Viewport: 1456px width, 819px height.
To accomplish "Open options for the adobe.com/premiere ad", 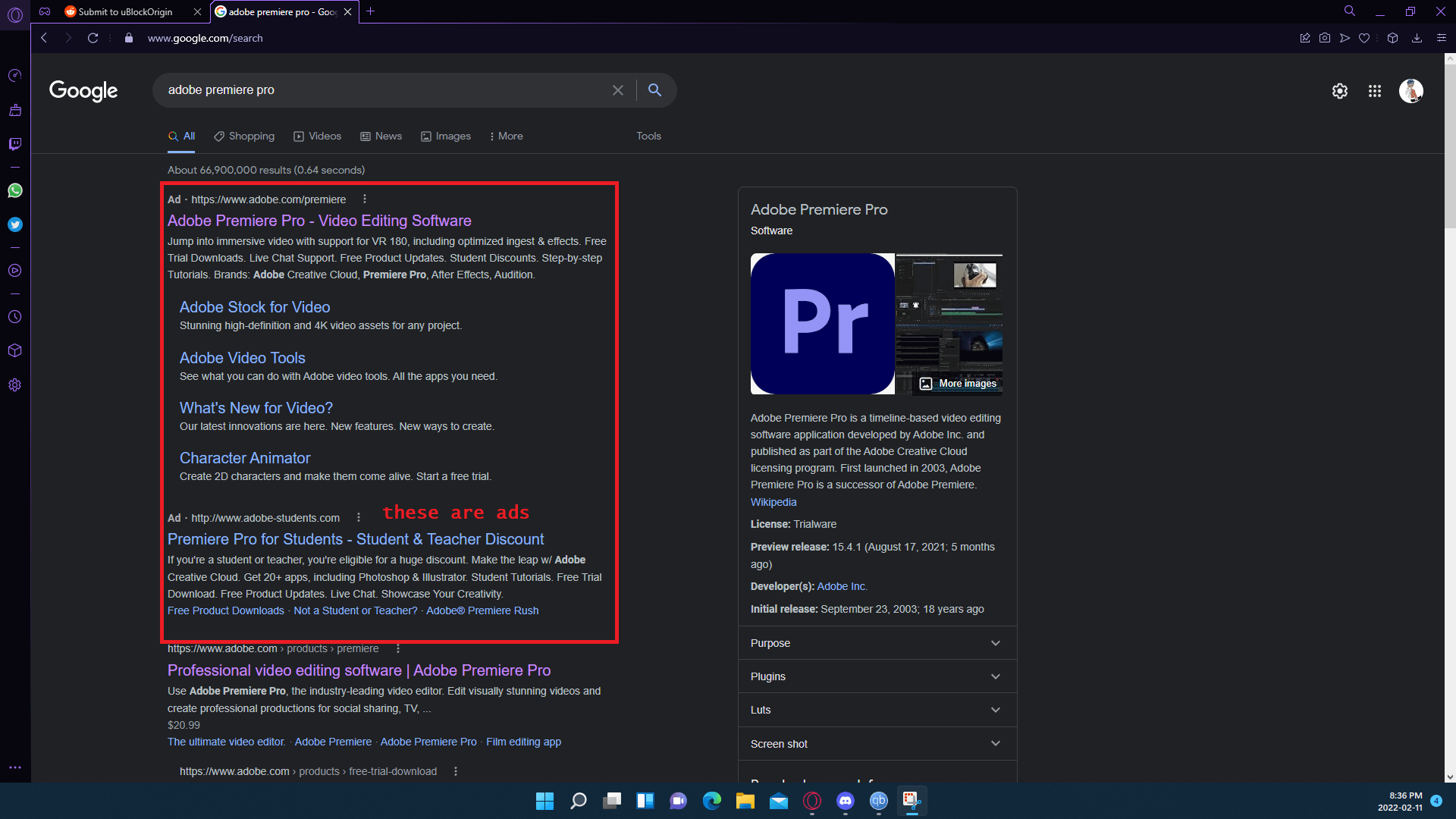I will (x=365, y=199).
